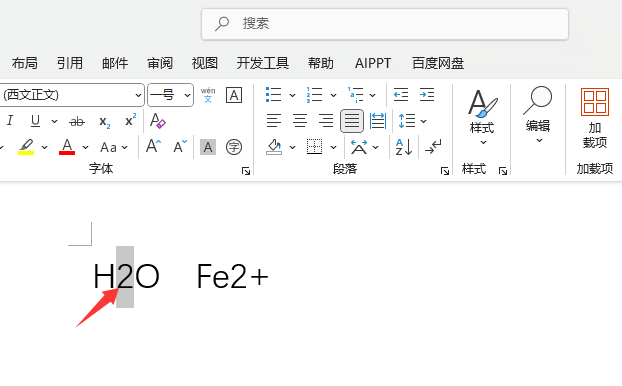The width and height of the screenshot is (622, 386).
Task: Open font color dropdown arrow
Action: (x=85, y=147)
